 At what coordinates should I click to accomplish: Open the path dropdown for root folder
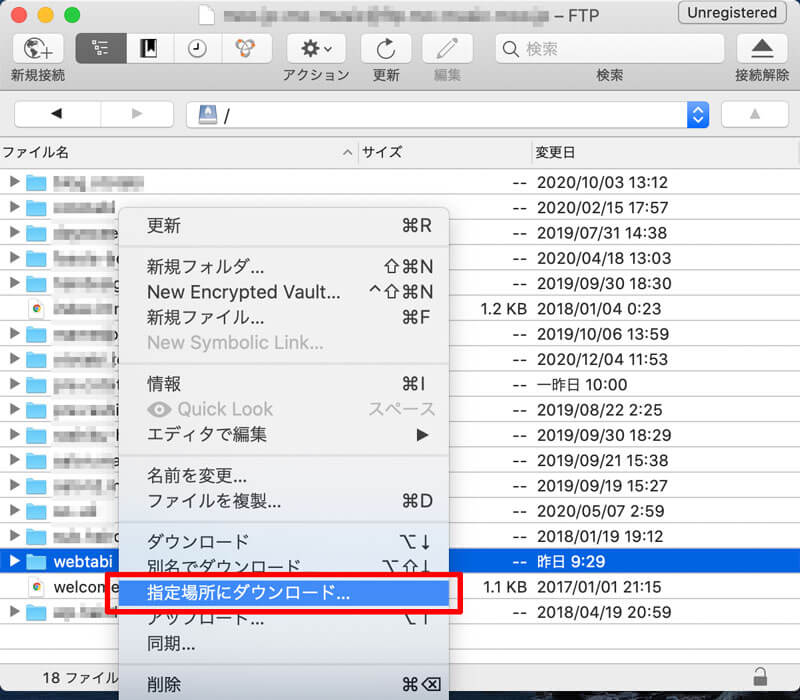698,115
